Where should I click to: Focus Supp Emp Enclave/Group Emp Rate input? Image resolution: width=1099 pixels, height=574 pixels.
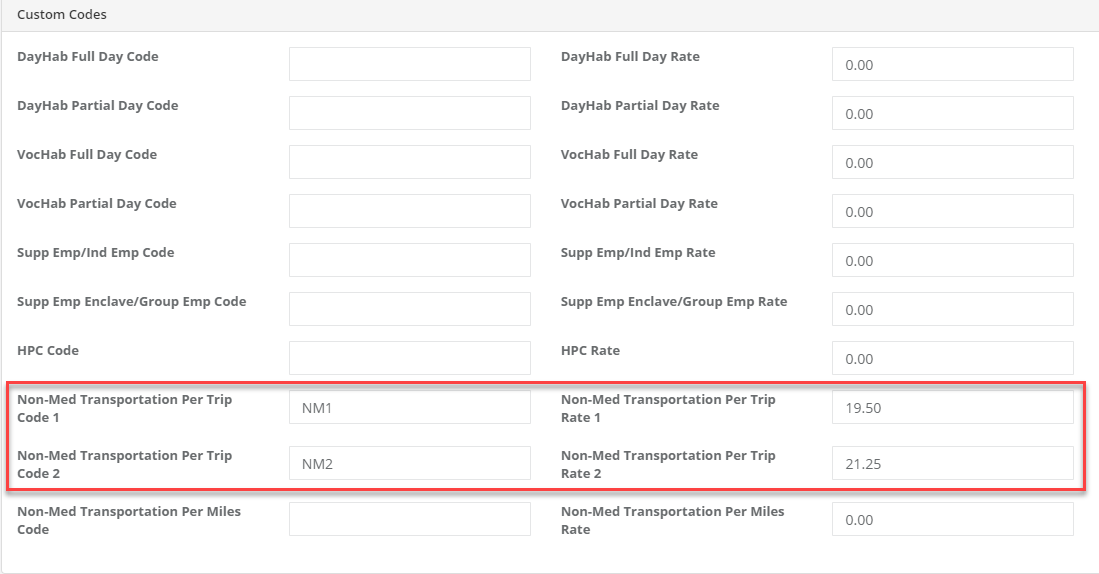tap(952, 309)
